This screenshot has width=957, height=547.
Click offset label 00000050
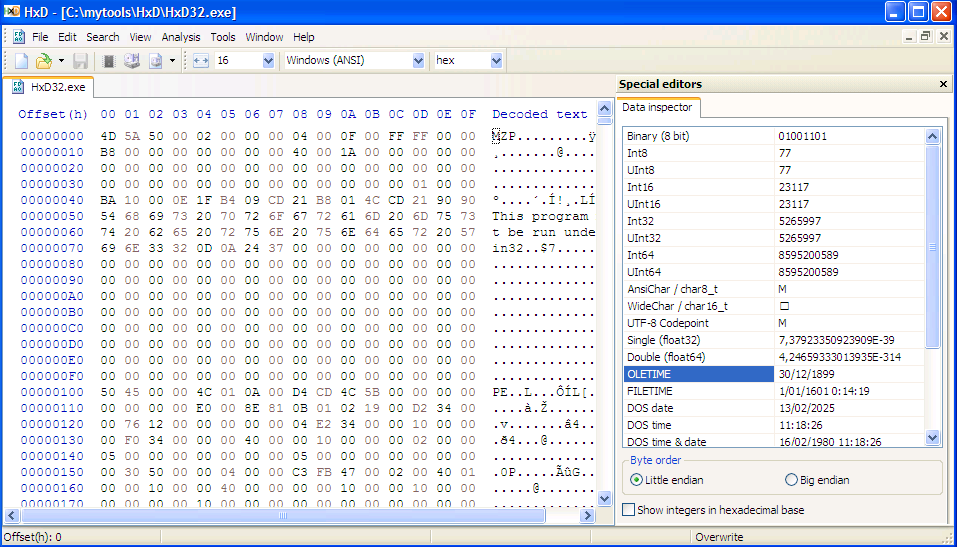pos(52,216)
